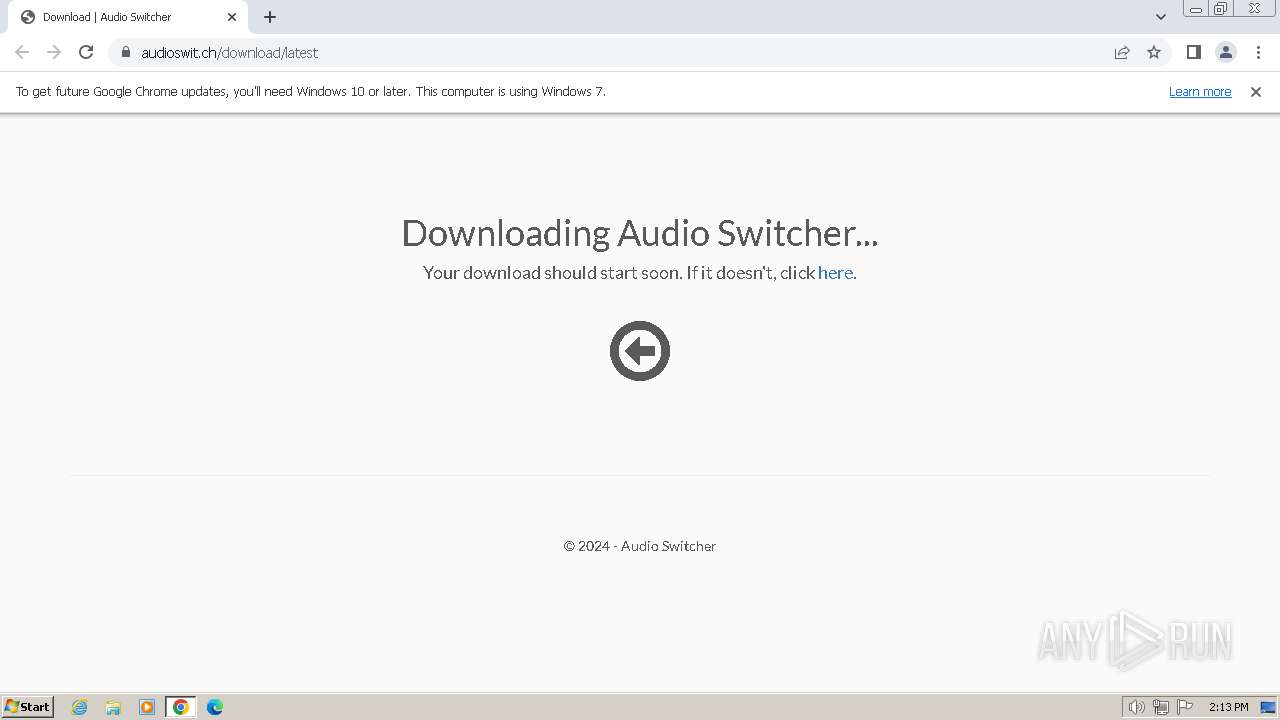Click the '© 2024 - Audio Switcher' footer text
1280x720 pixels.
coord(640,546)
